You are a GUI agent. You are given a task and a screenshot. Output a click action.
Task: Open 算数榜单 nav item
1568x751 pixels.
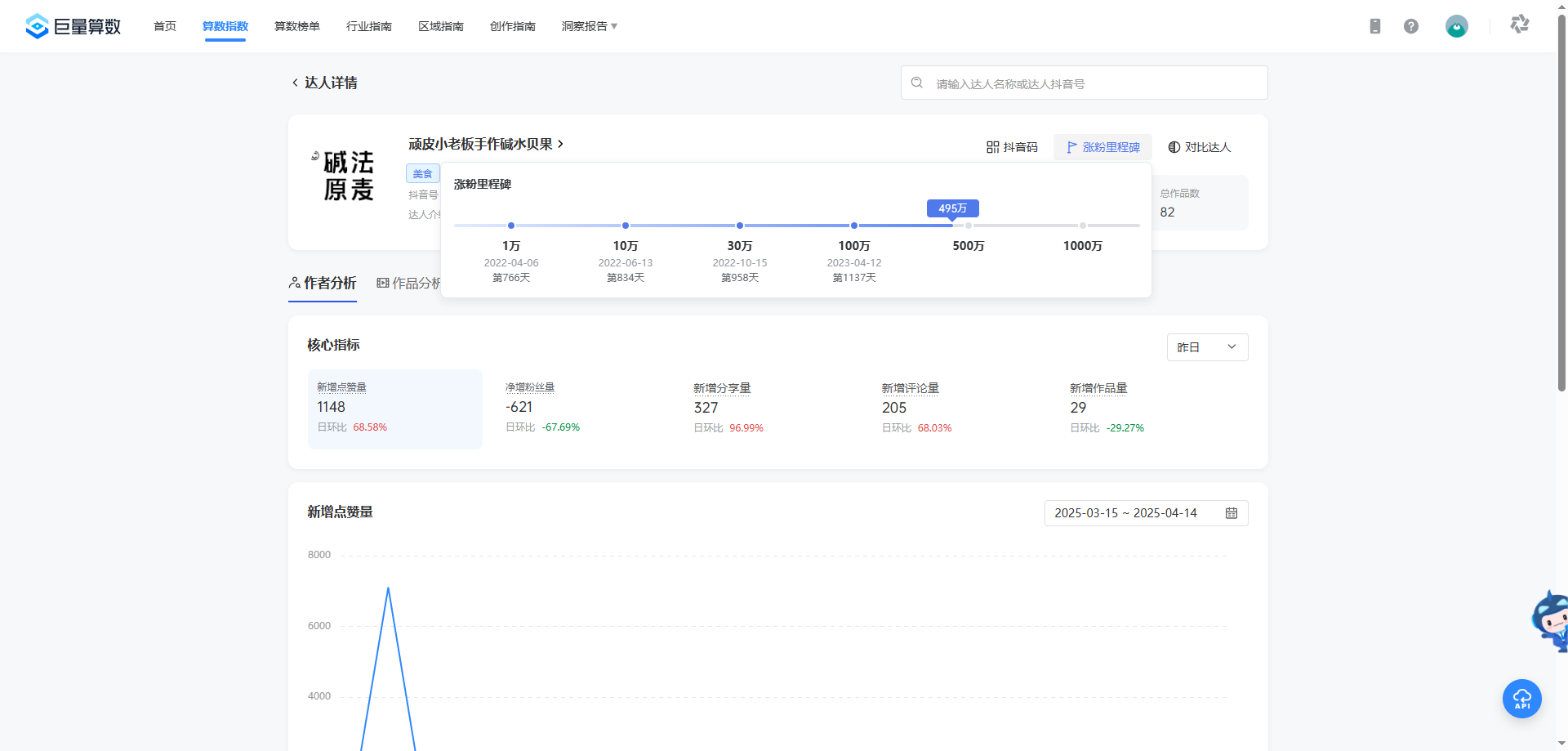297,26
